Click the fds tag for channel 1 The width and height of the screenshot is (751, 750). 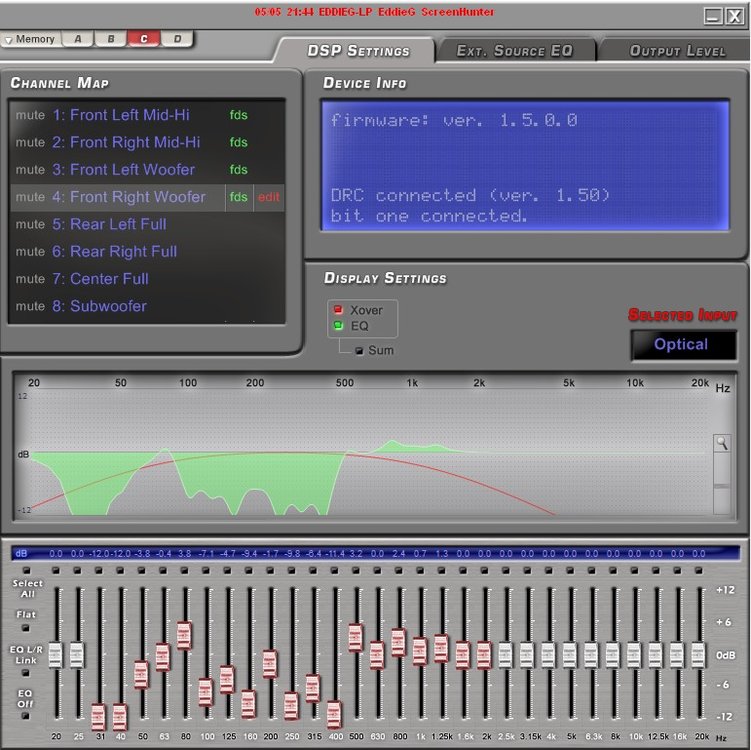pos(239,115)
